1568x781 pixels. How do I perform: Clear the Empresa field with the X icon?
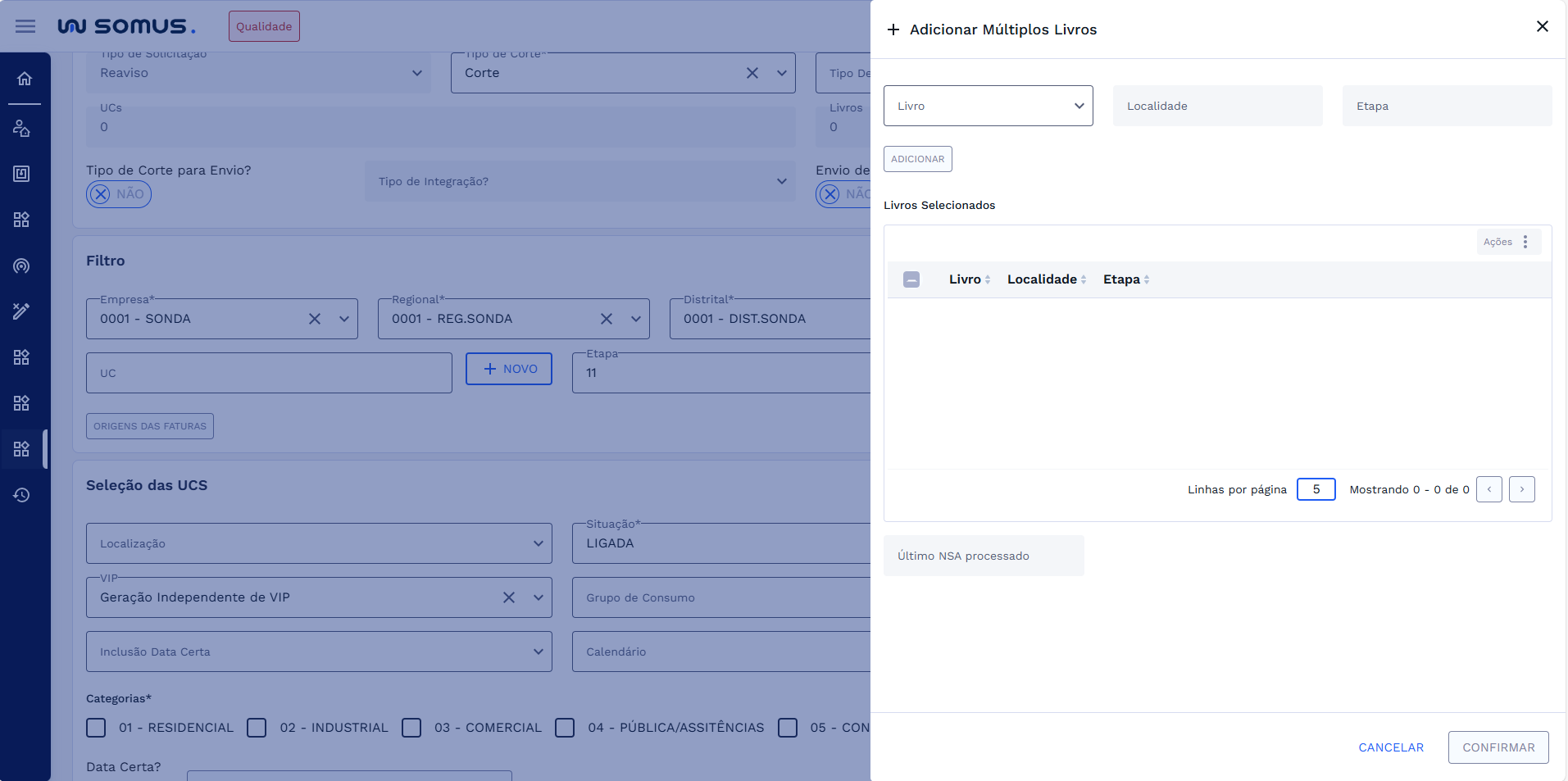315,319
